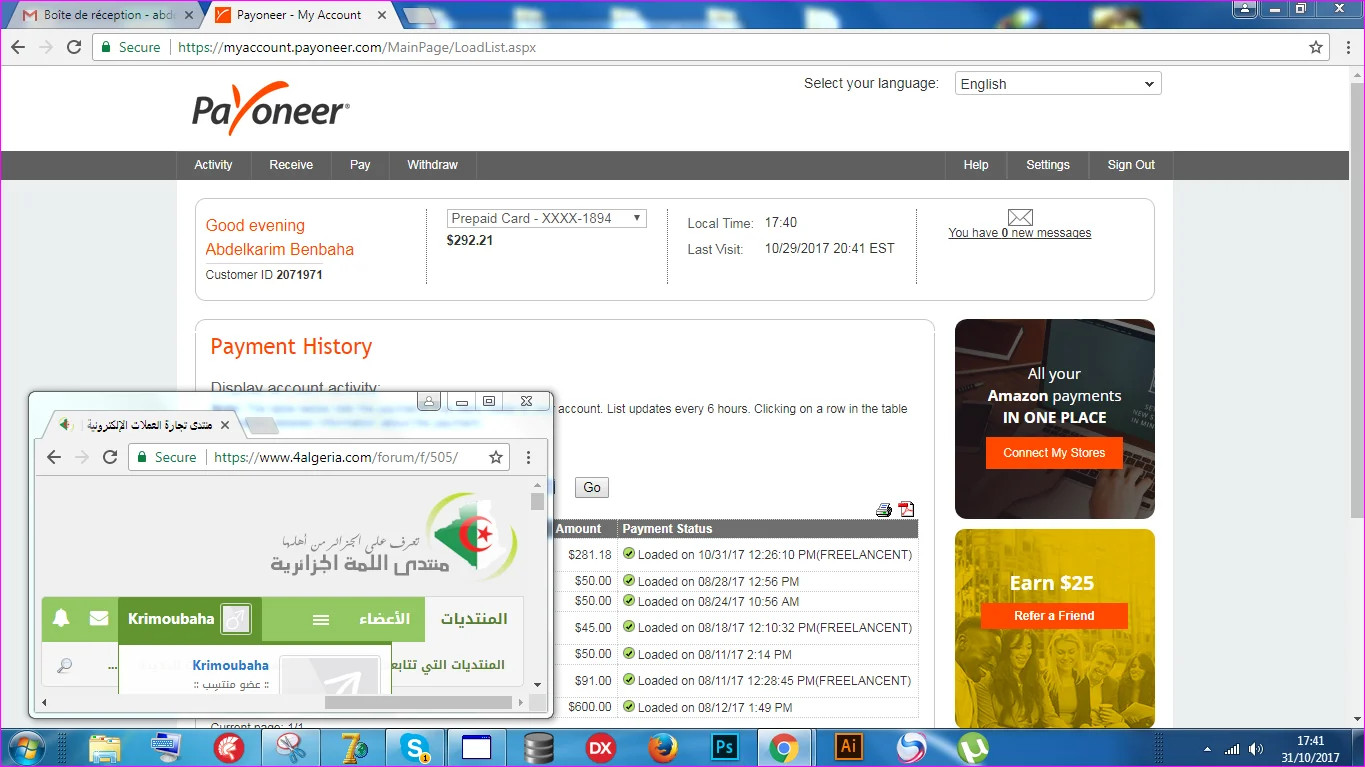Export payment history with the PDF icon
The width and height of the screenshot is (1365, 767).
tap(906, 509)
